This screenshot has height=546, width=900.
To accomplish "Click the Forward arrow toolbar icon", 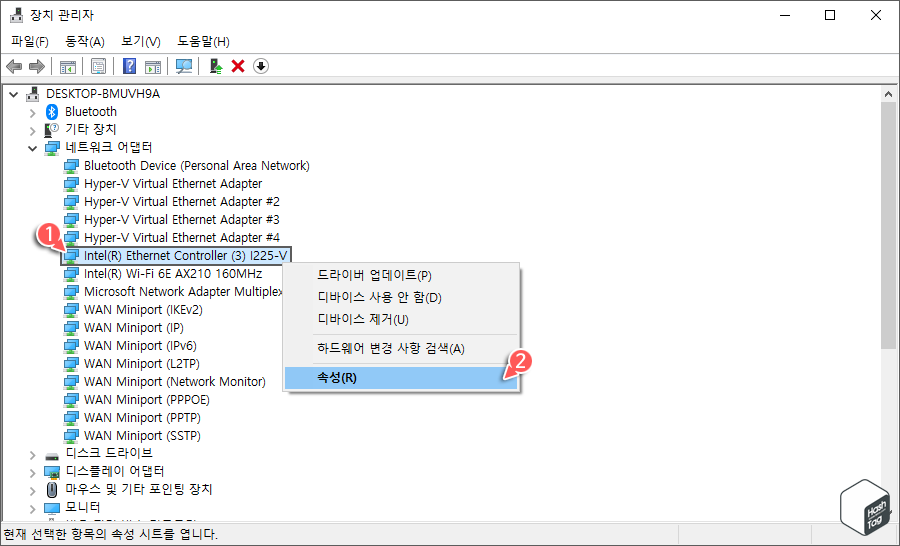I will (37, 67).
